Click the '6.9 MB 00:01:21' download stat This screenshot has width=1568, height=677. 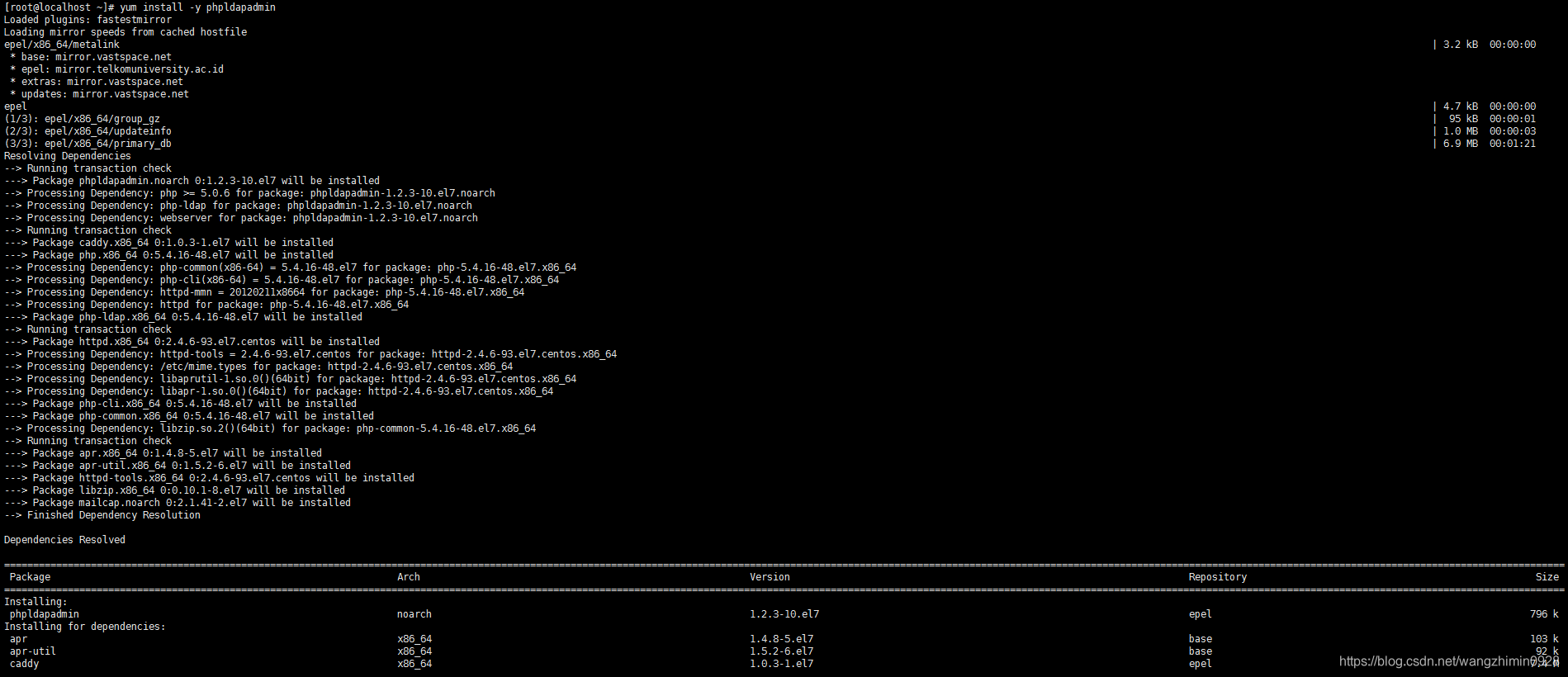(1490, 144)
